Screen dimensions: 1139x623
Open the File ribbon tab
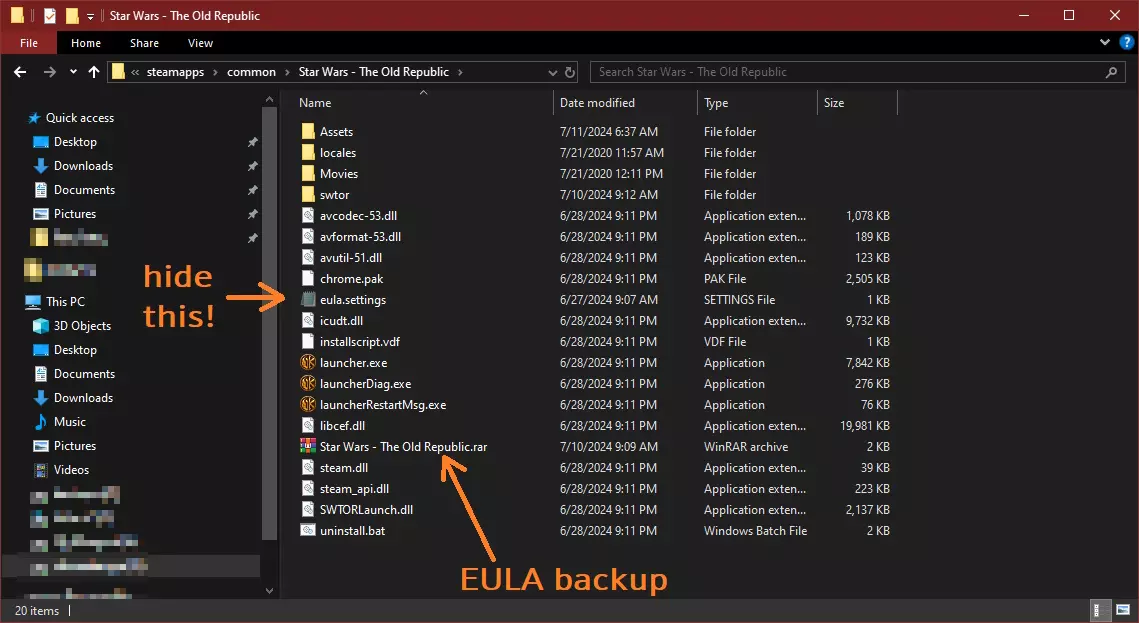tap(29, 43)
